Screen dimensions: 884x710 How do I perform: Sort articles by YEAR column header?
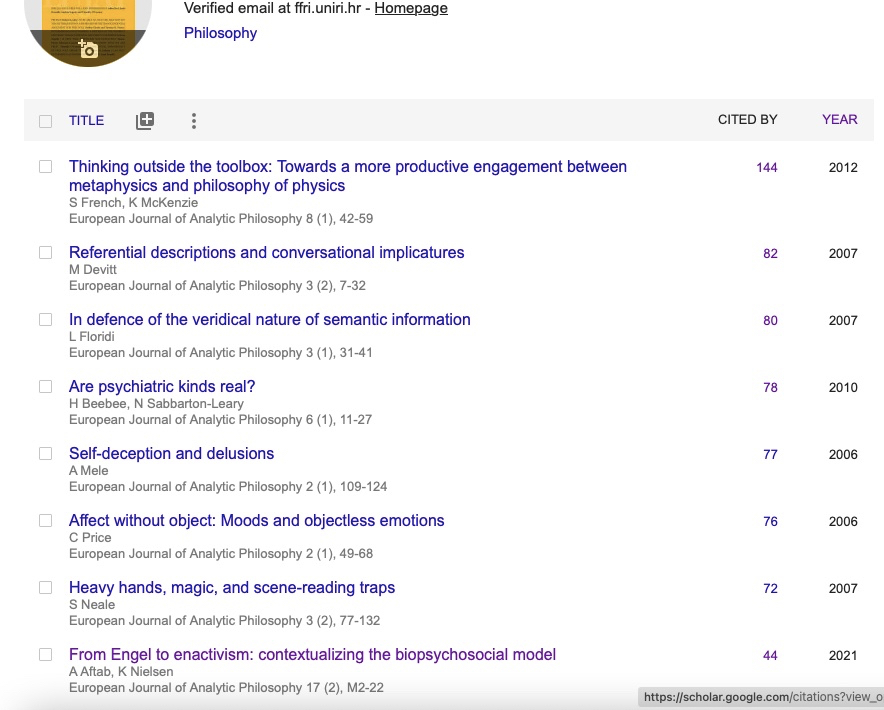tap(839, 119)
